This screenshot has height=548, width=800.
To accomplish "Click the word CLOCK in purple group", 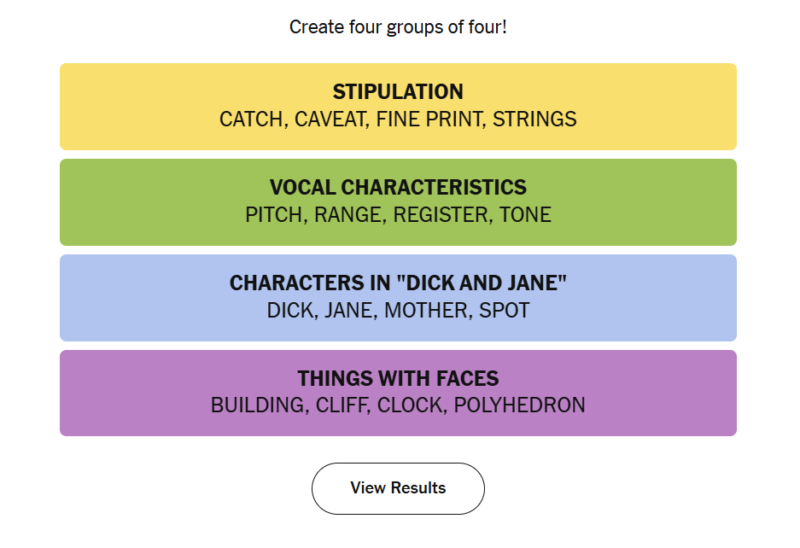I will 410,406.
